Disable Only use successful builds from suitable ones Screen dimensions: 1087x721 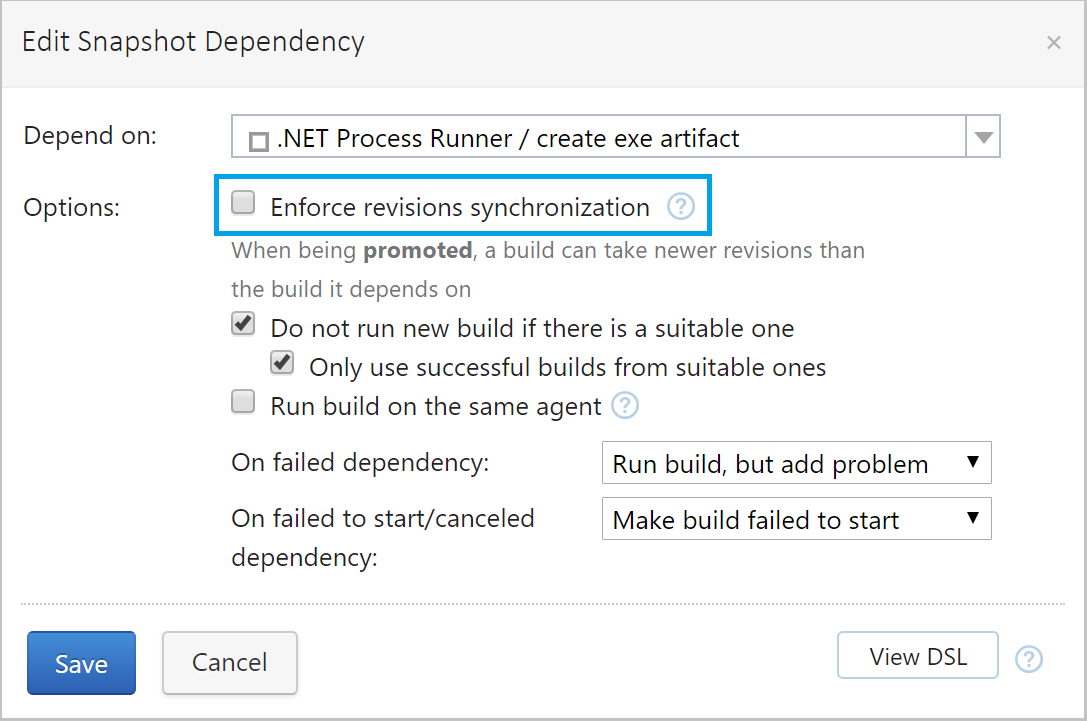pyautogui.click(x=281, y=362)
